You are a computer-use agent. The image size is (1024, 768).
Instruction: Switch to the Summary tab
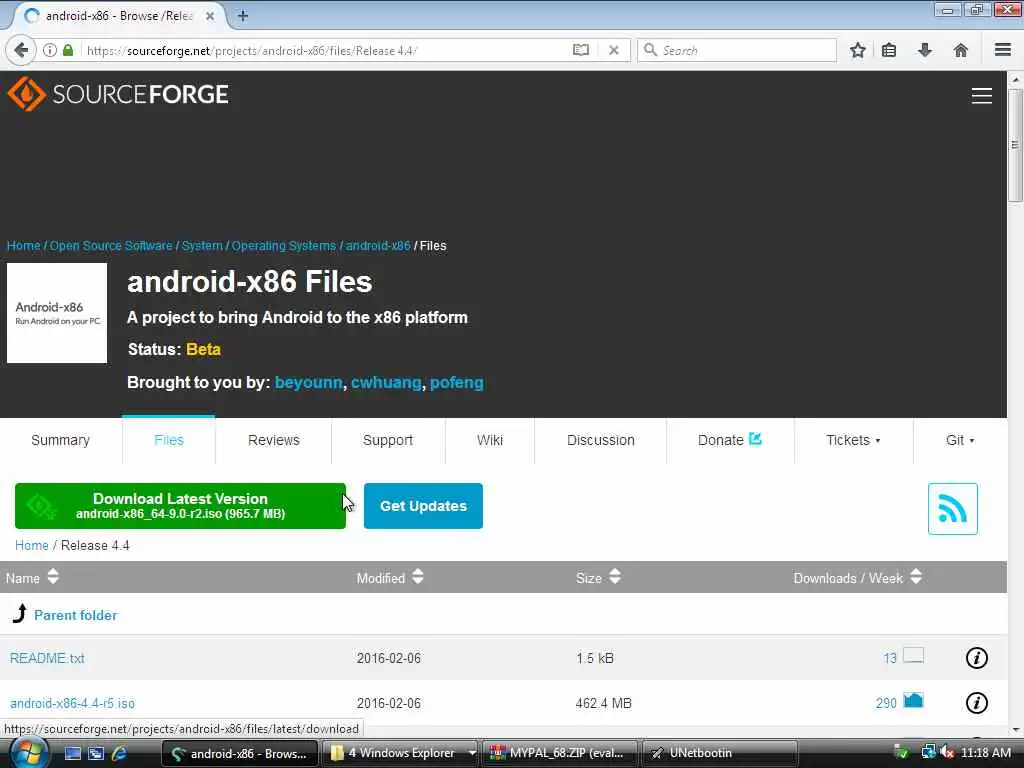coord(60,440)
